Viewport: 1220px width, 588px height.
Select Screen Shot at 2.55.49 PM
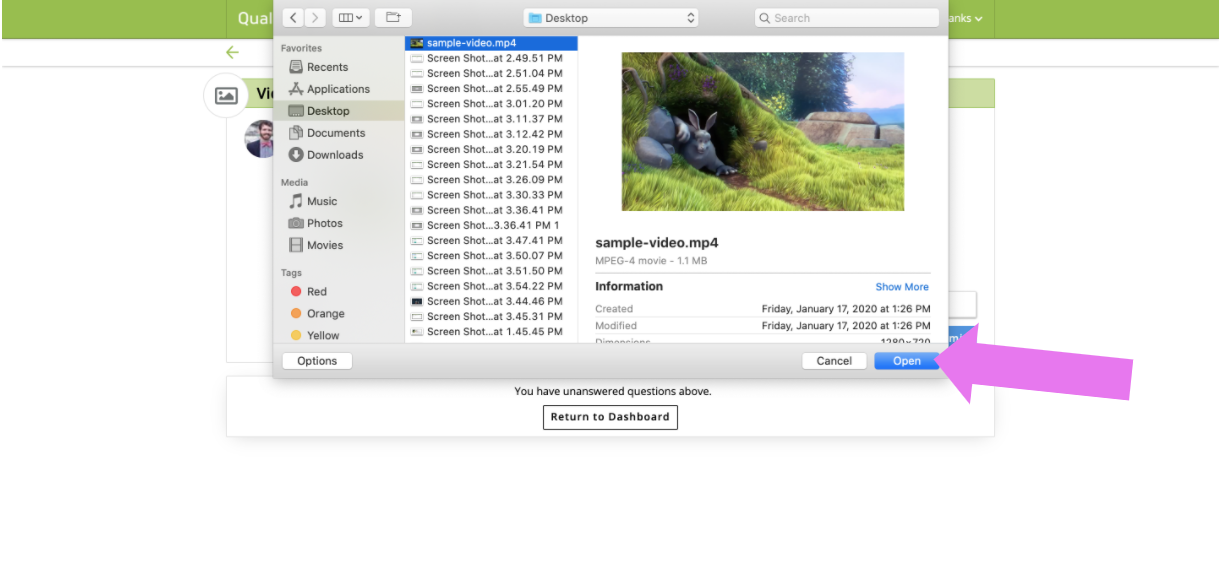click(491, 88)
